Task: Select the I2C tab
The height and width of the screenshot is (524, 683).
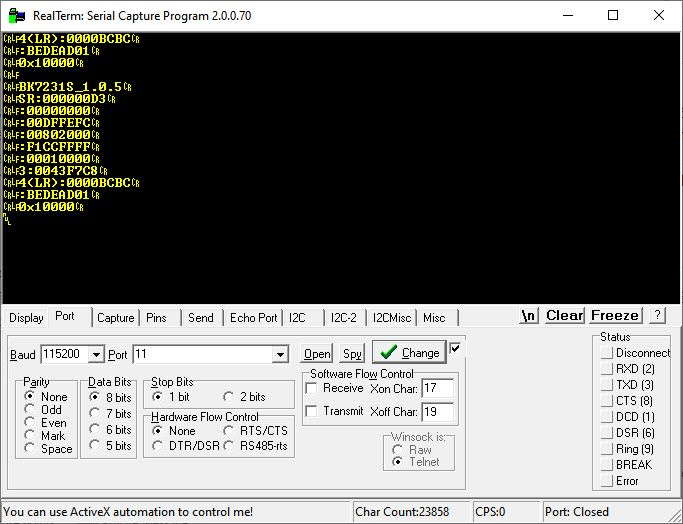Action: click(297, 318)
